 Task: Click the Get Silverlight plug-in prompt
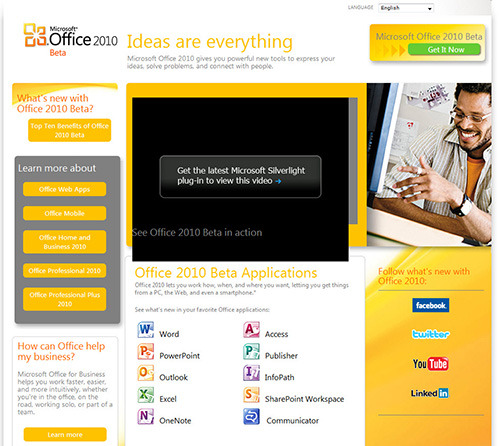pos(240,177)
